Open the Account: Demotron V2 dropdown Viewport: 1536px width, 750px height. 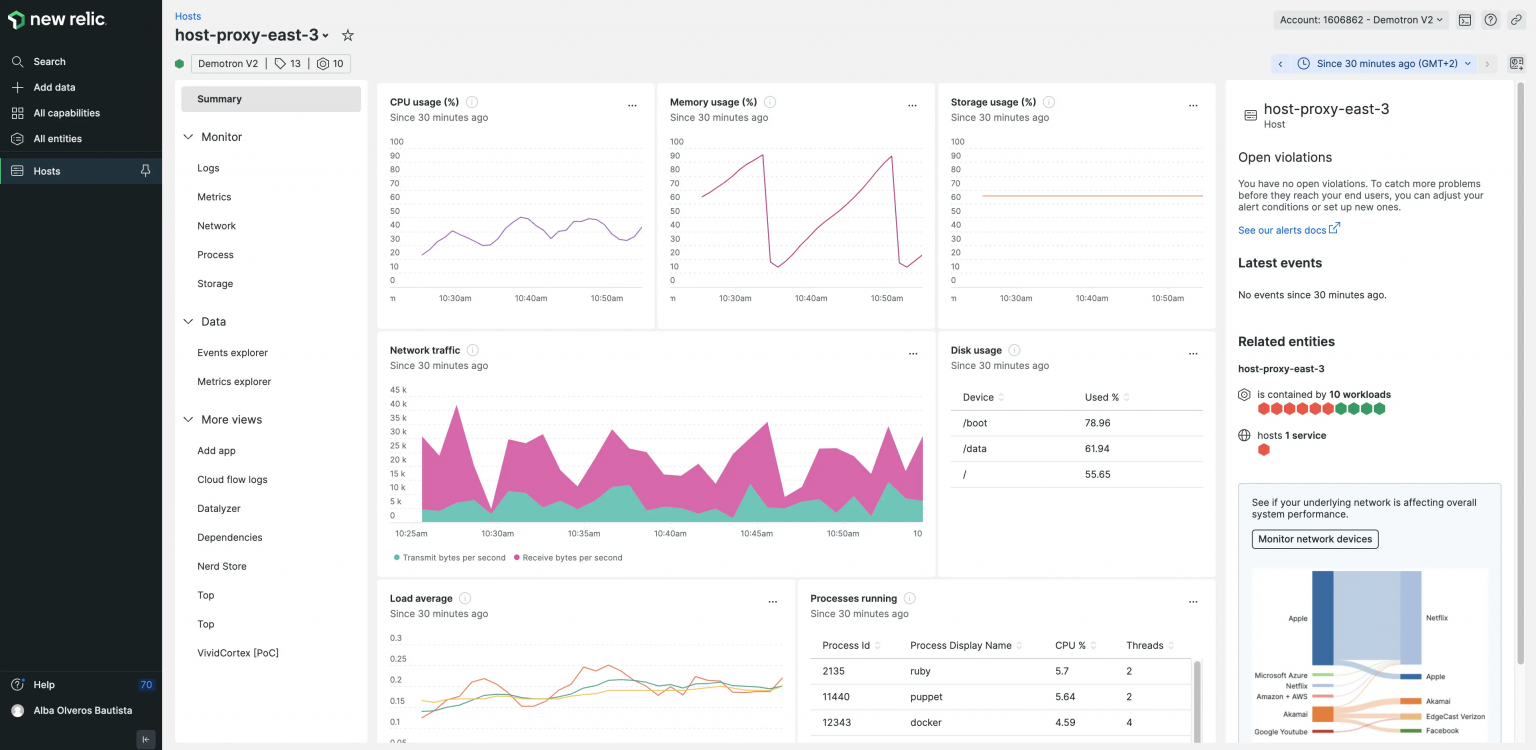(1360, 19)
